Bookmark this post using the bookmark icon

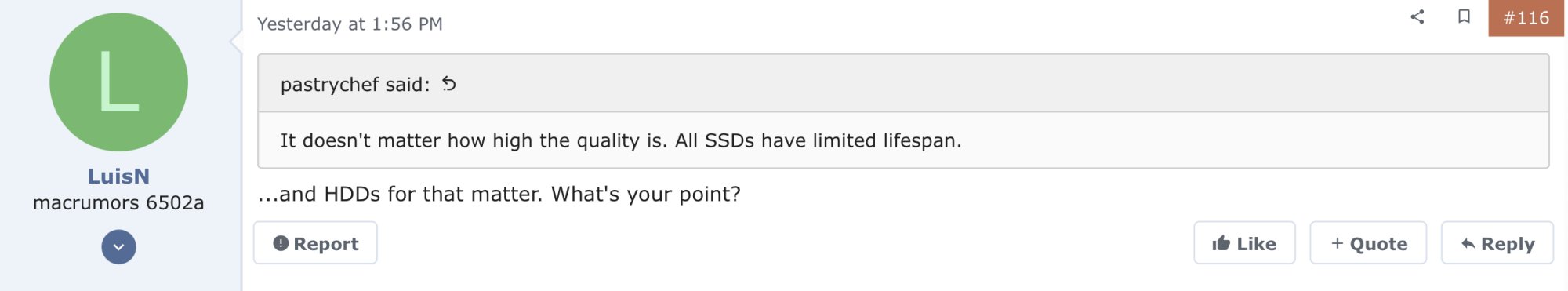(x=1464, y=16)
